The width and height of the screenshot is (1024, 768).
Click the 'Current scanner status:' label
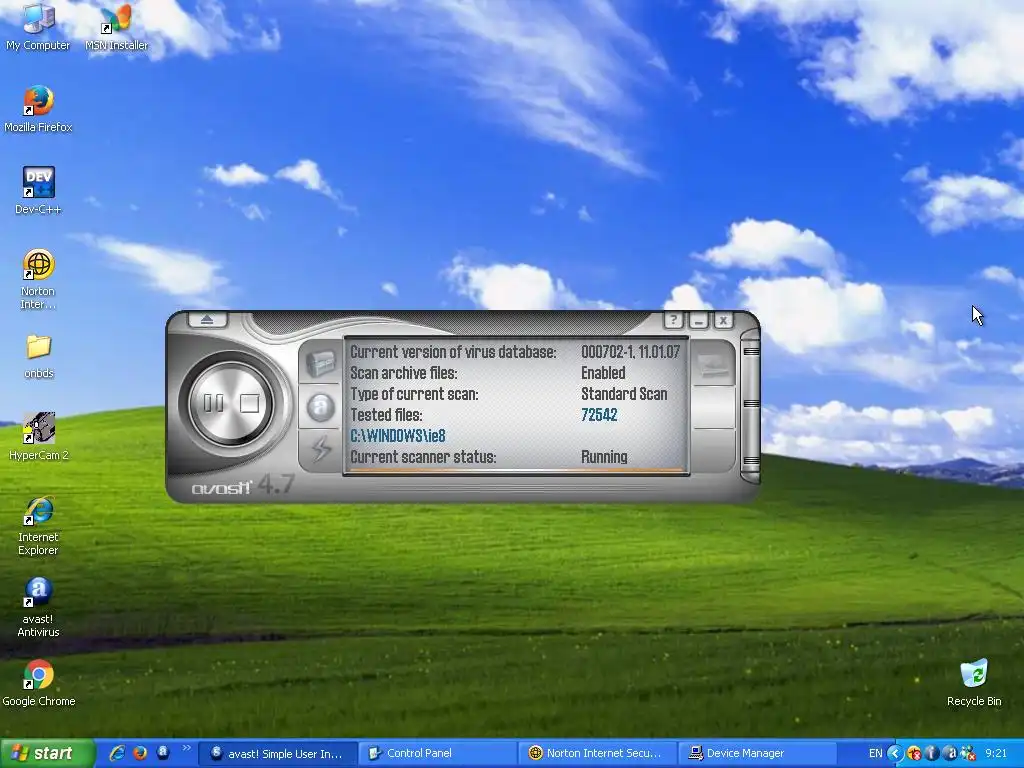tap(423, 456)
